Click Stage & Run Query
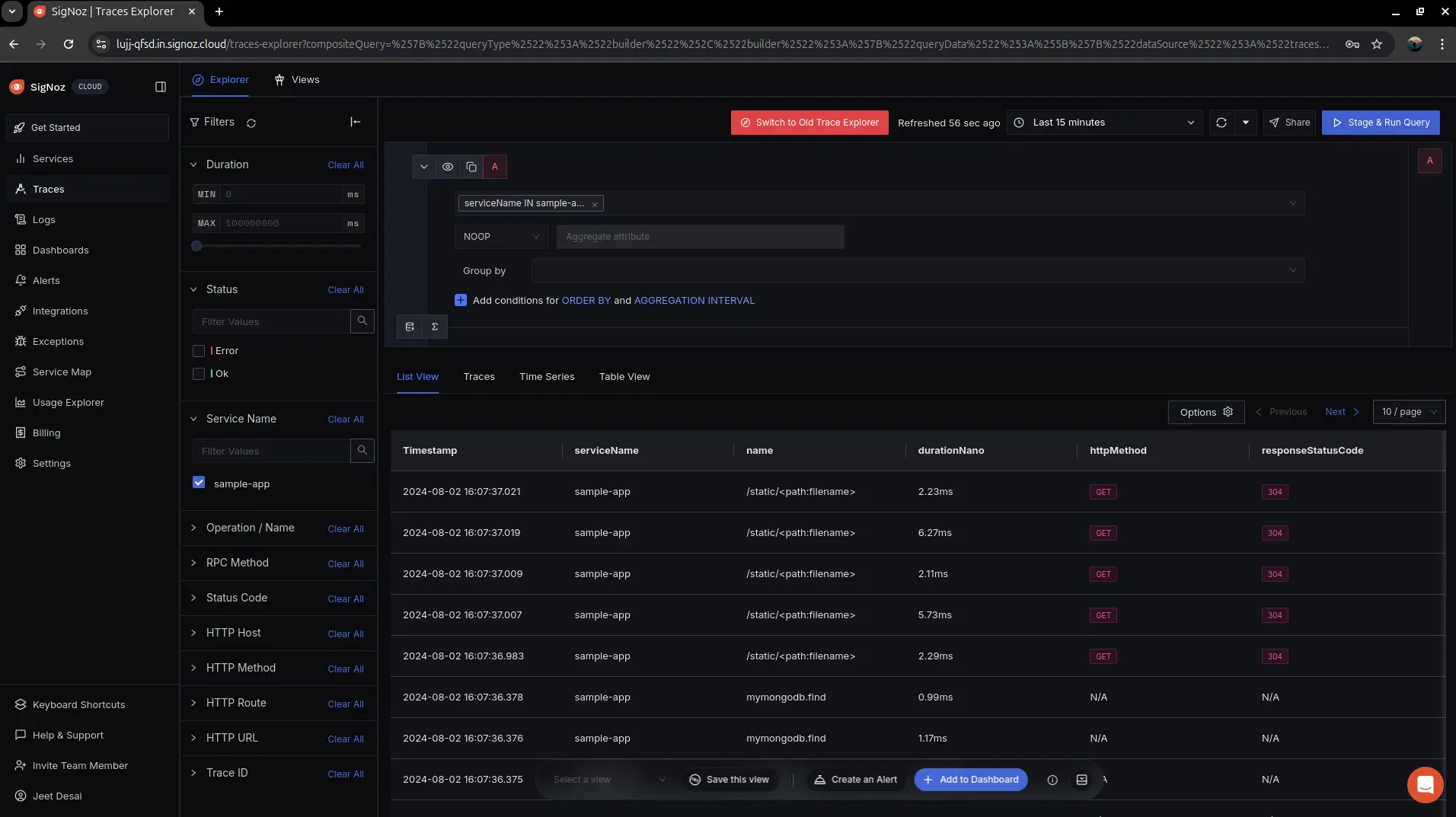The height and width of the screenshot is (817, 1456). coord(1381,123)
